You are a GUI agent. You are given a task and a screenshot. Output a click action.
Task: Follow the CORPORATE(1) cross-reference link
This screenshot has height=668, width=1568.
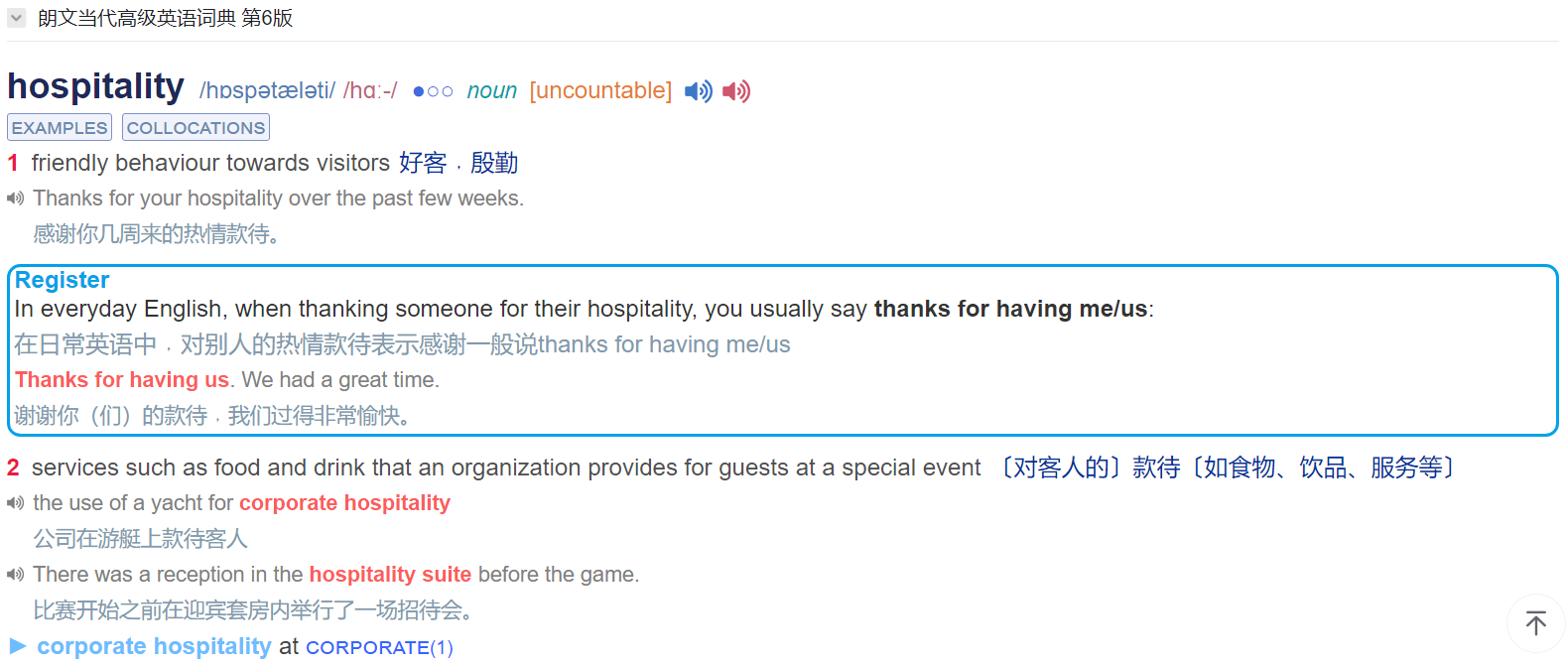pyautogui.click(x=379, y=647)
